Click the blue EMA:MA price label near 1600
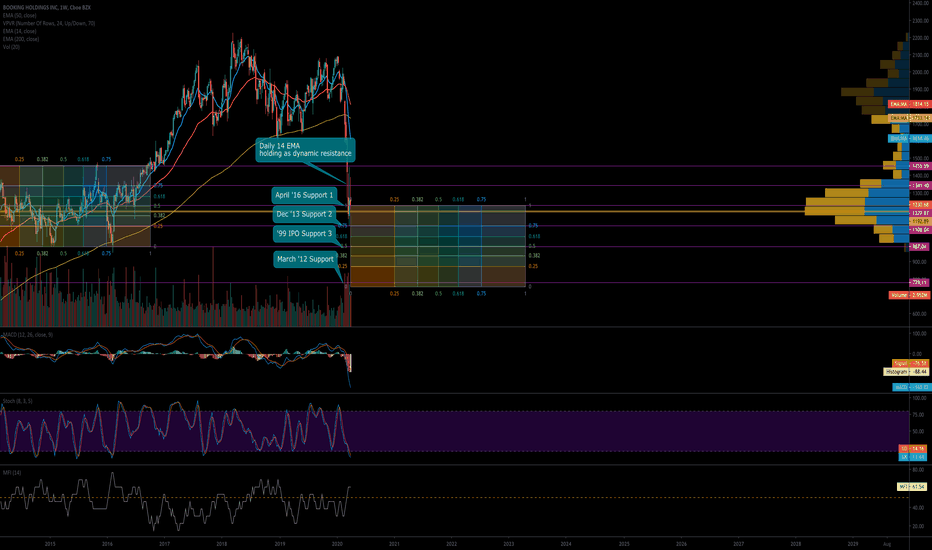932x550 pixels. (909, 139)
